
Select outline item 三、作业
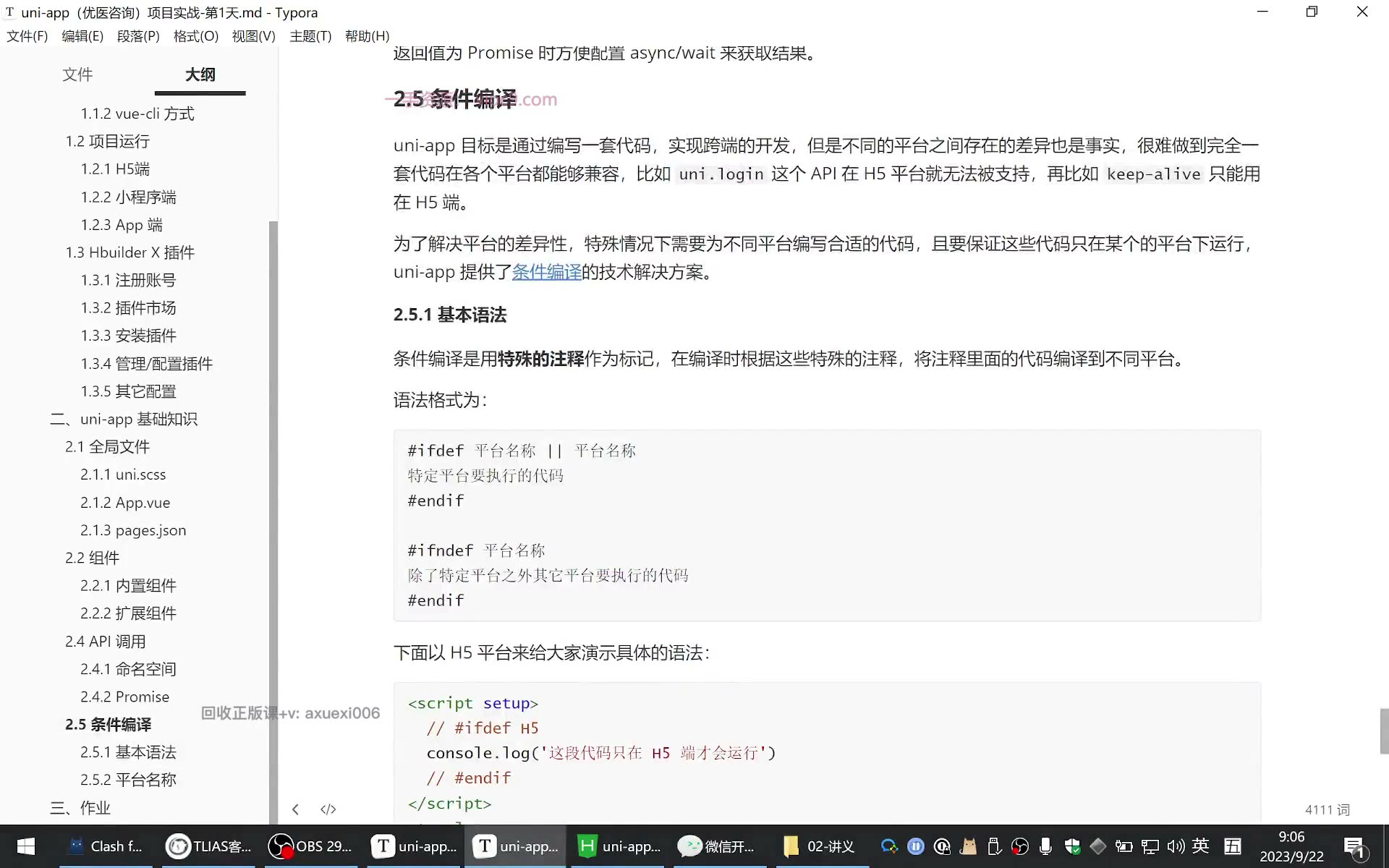pyautogui.click(x=80, y=808)
